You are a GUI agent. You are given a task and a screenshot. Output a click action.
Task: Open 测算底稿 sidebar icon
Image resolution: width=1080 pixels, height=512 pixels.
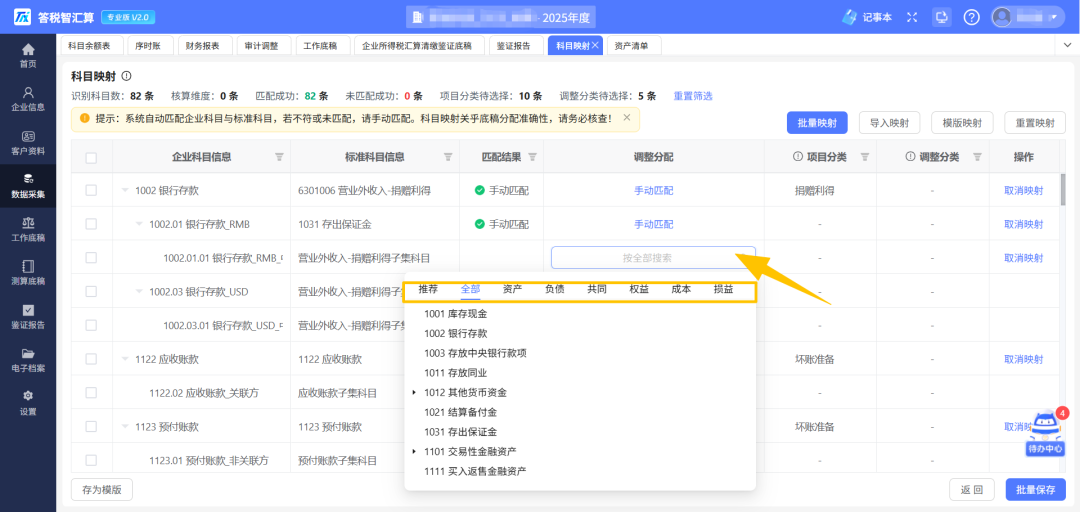28,267
